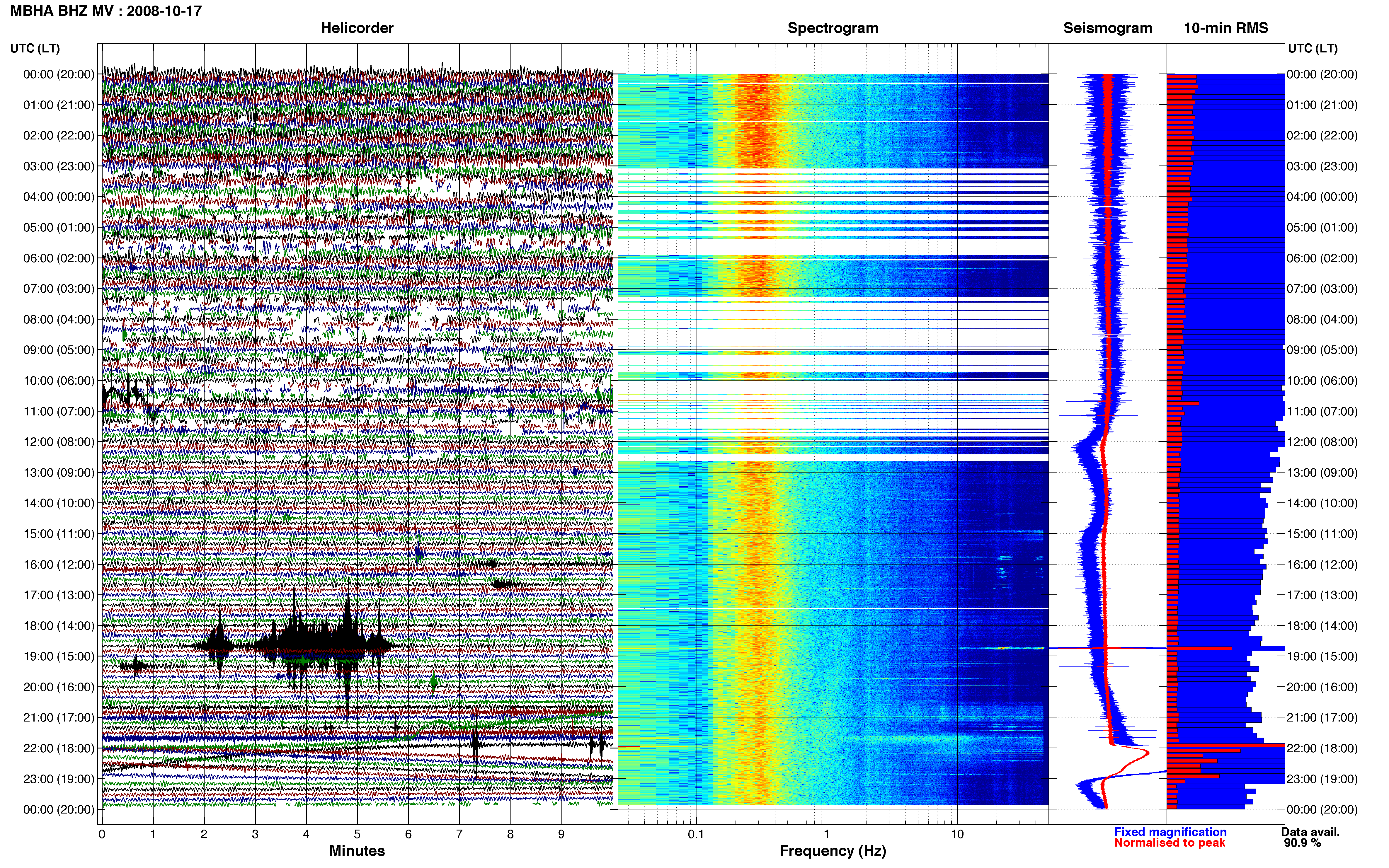Click the '90.9 %' data availability value
Screen dimensions: 1389x868
tap(1302, 843)
